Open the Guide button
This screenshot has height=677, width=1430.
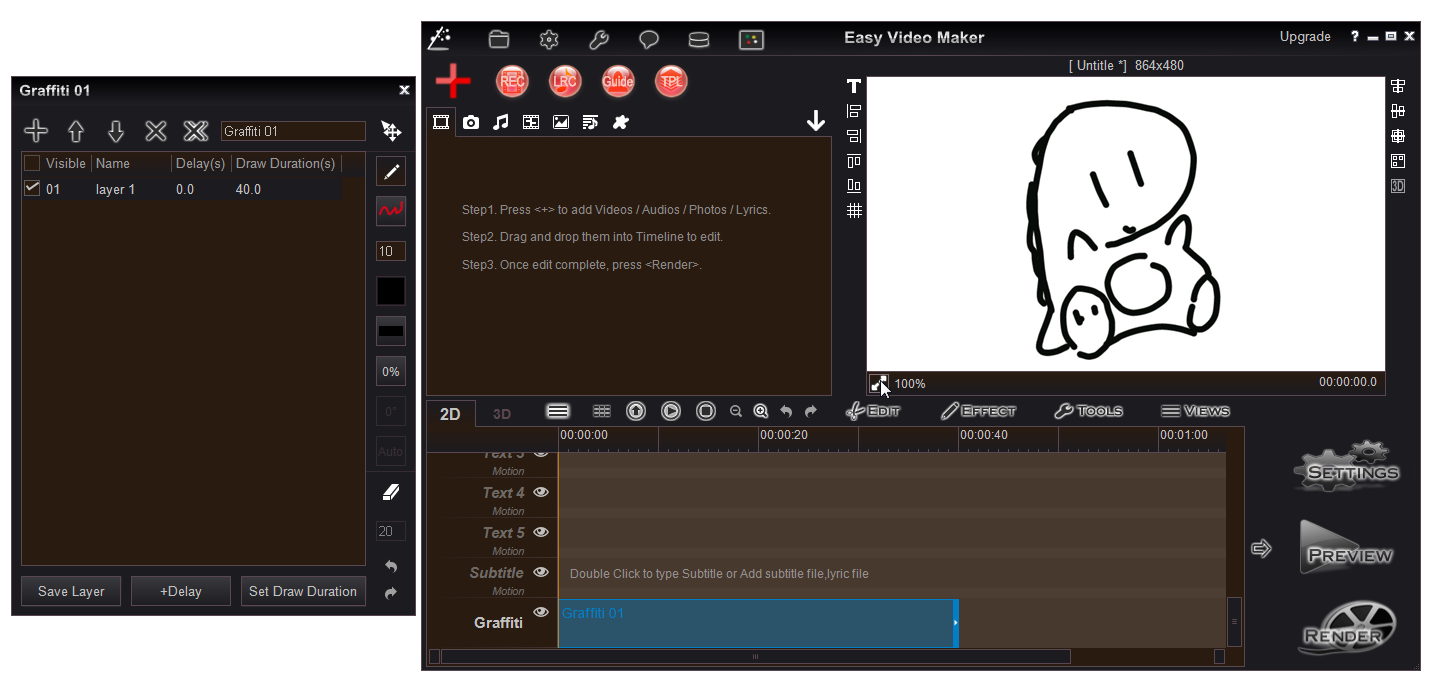(x=618, y=81)
